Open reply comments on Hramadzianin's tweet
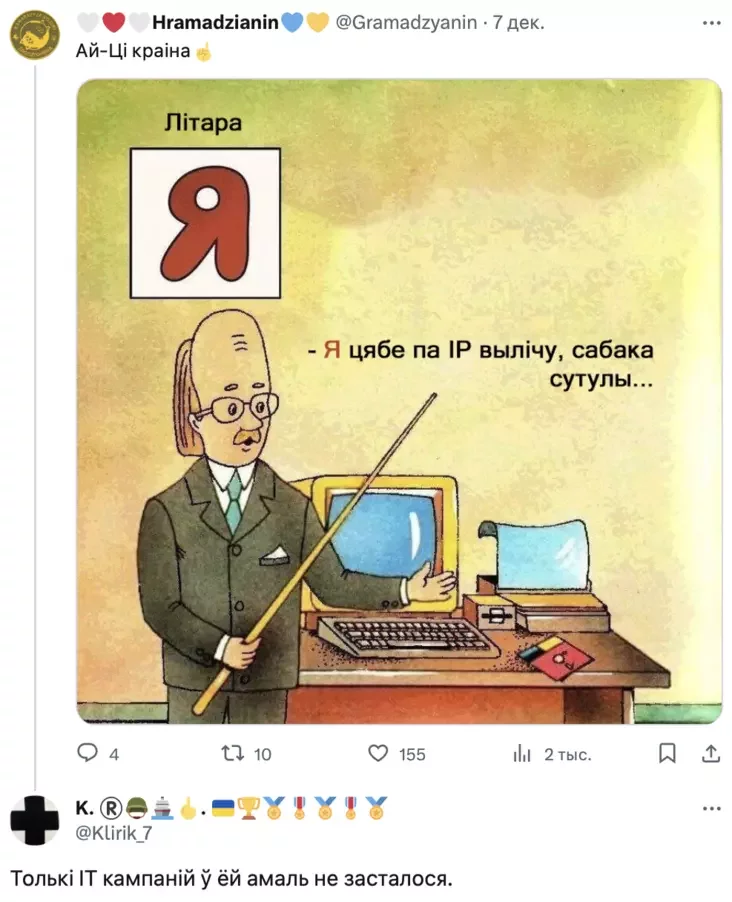732x902 pixels. click(x=87, y=753)
